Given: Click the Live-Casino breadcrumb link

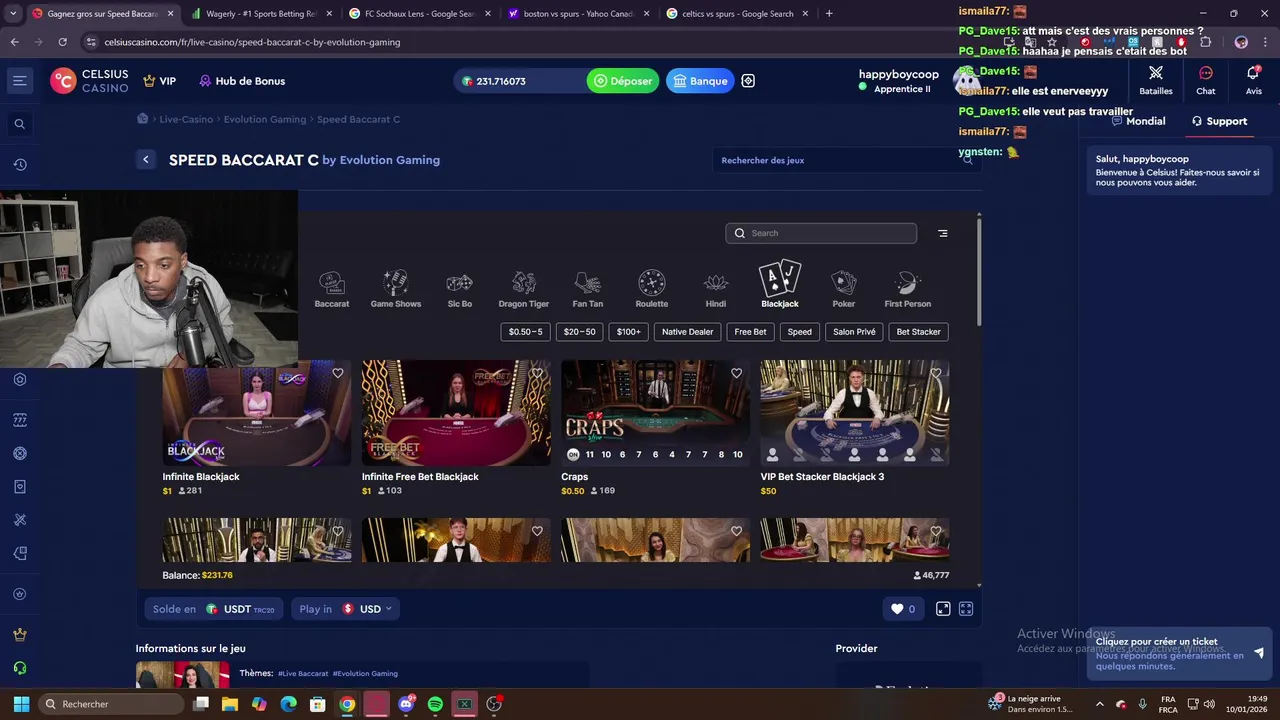Looking at the screenshot, I should point(186,119).
